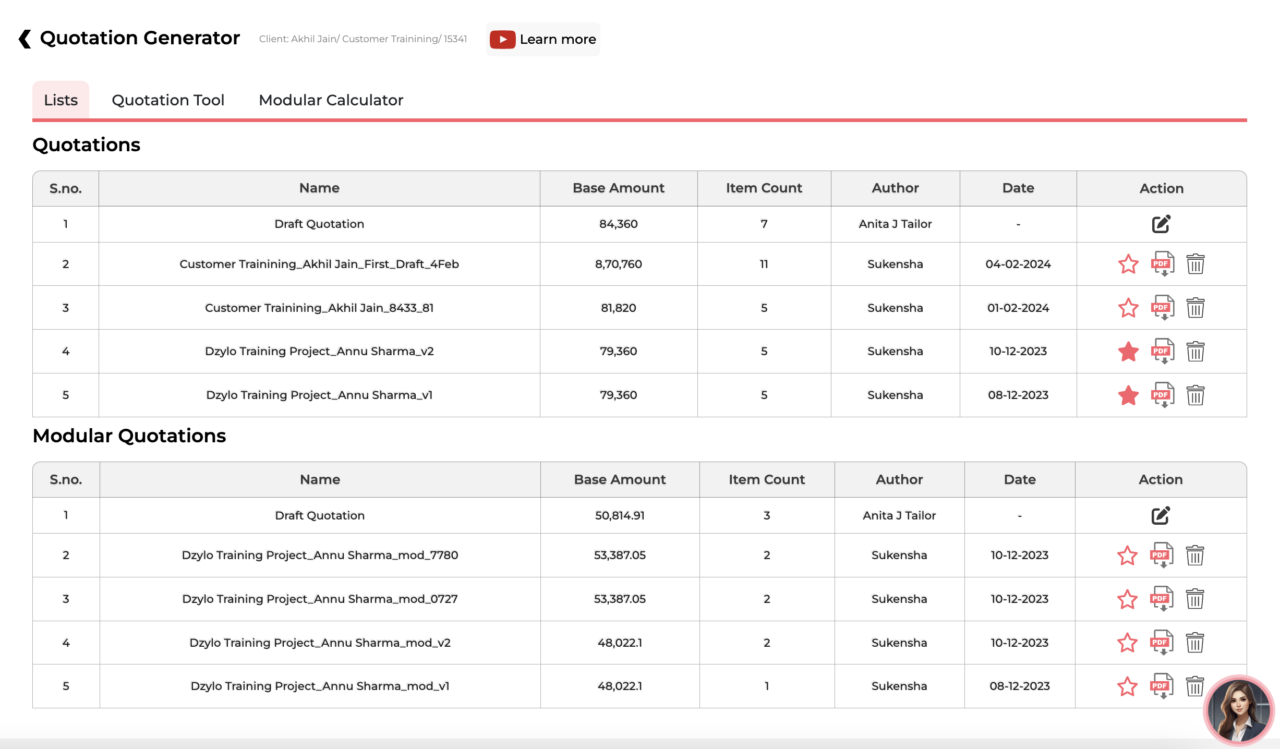Switch to the Quotation Tool tab
This screenshot has width=1280, height=749.
[x=168, y=100]
